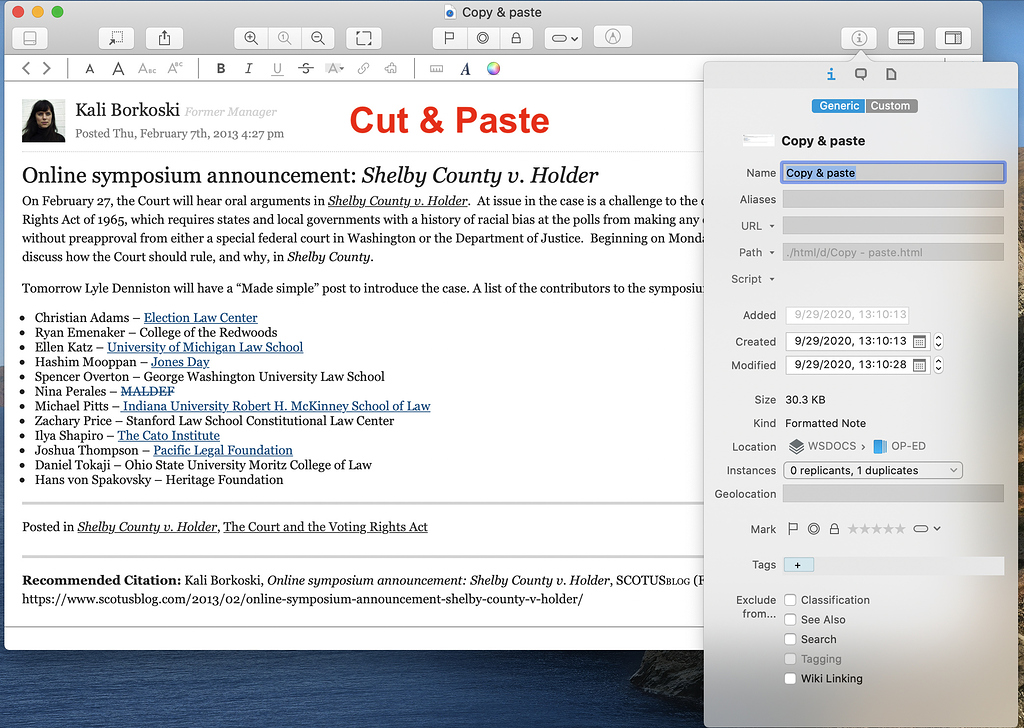
Task: Toggle bold formatting
Action: (220, 68)
